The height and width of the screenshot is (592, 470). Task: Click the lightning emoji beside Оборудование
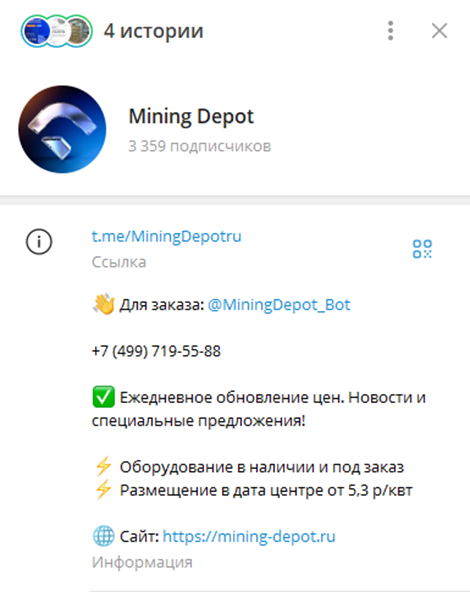pos(103,467)
